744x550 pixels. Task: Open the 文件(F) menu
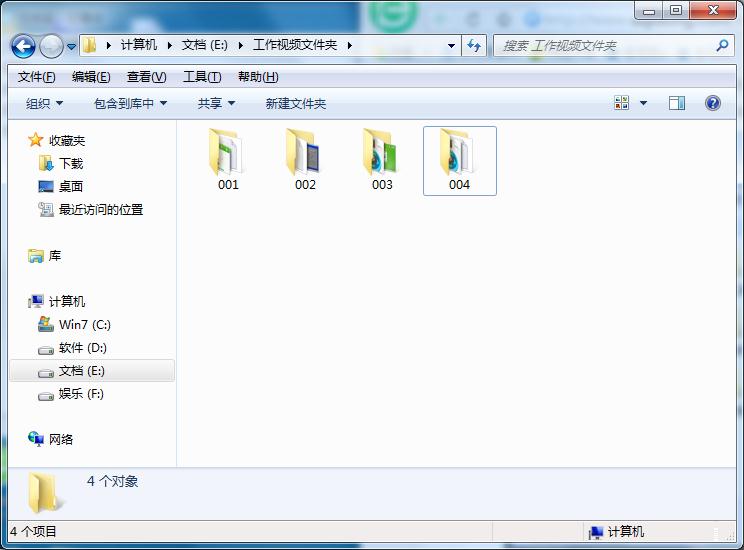pos(37,77)
